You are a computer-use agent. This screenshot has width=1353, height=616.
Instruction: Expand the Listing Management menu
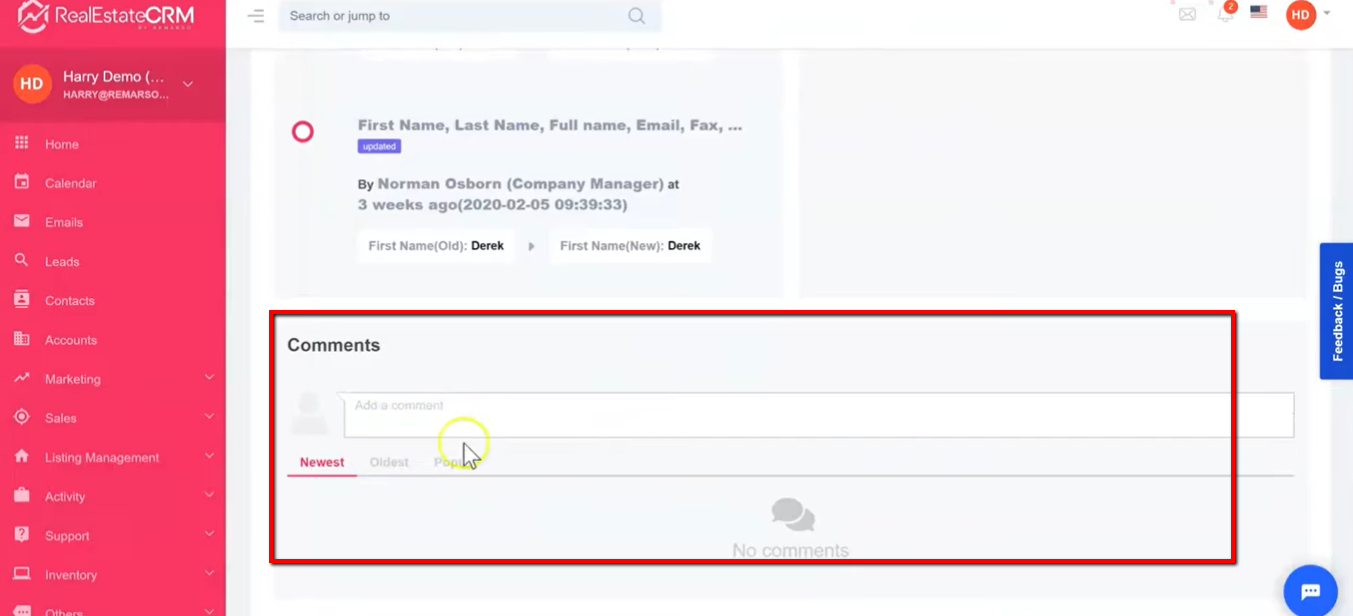[x=209, y=456]
